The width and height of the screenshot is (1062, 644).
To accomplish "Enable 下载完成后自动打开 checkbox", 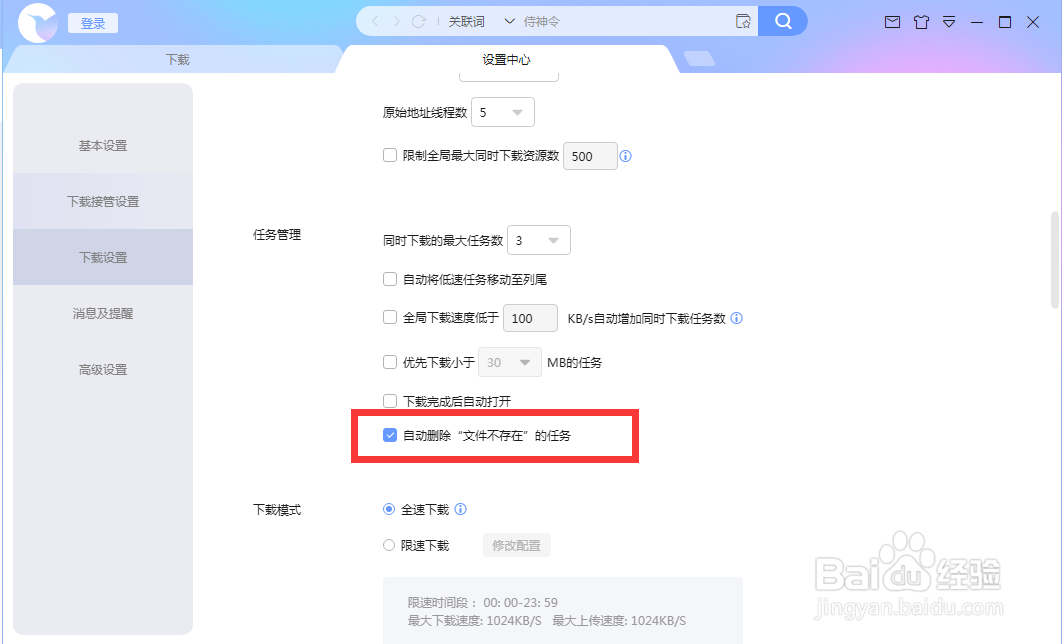I will (389, 401).
